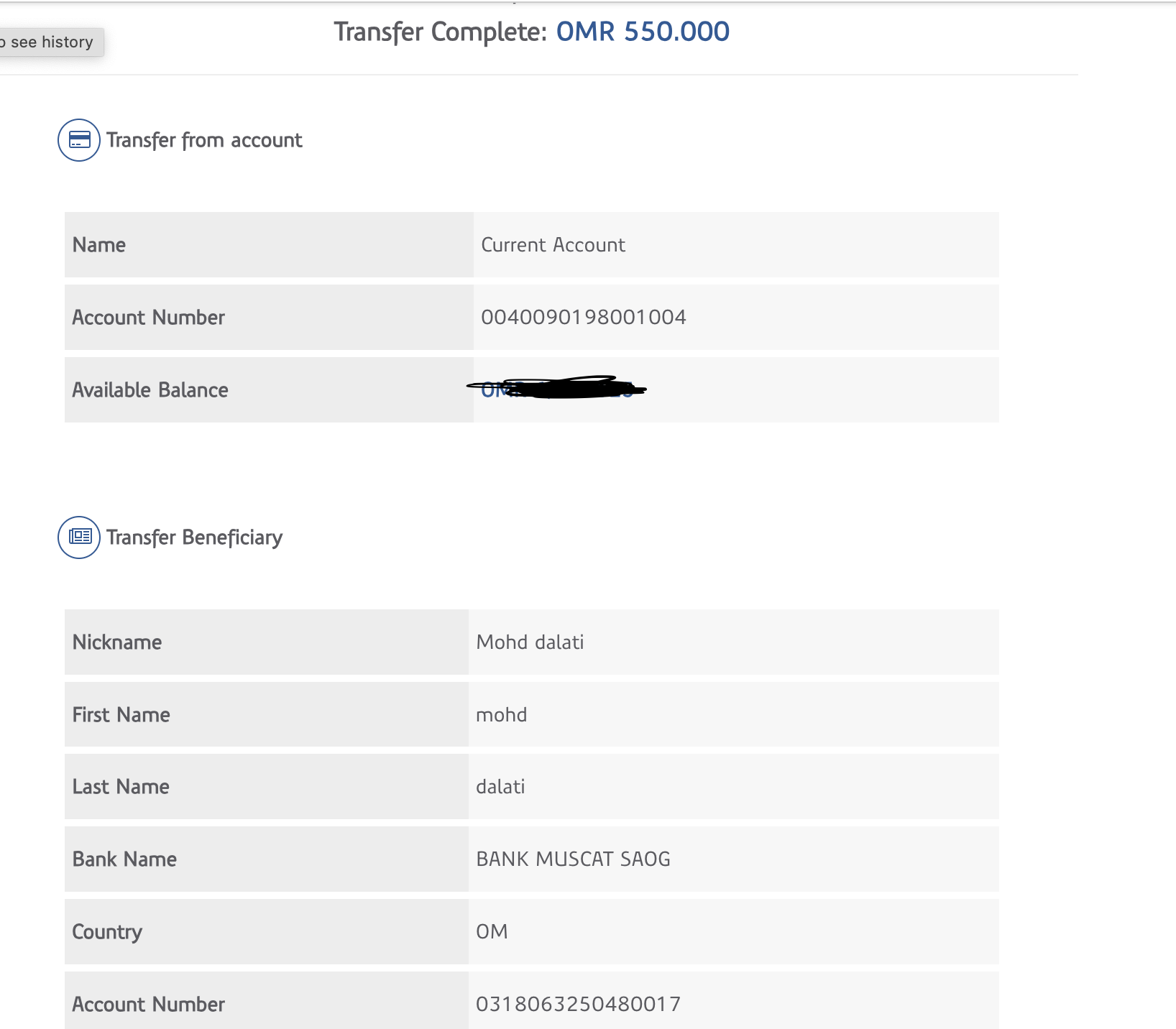
Task: Click the First Name value mohd
Action: pos(501,715)
